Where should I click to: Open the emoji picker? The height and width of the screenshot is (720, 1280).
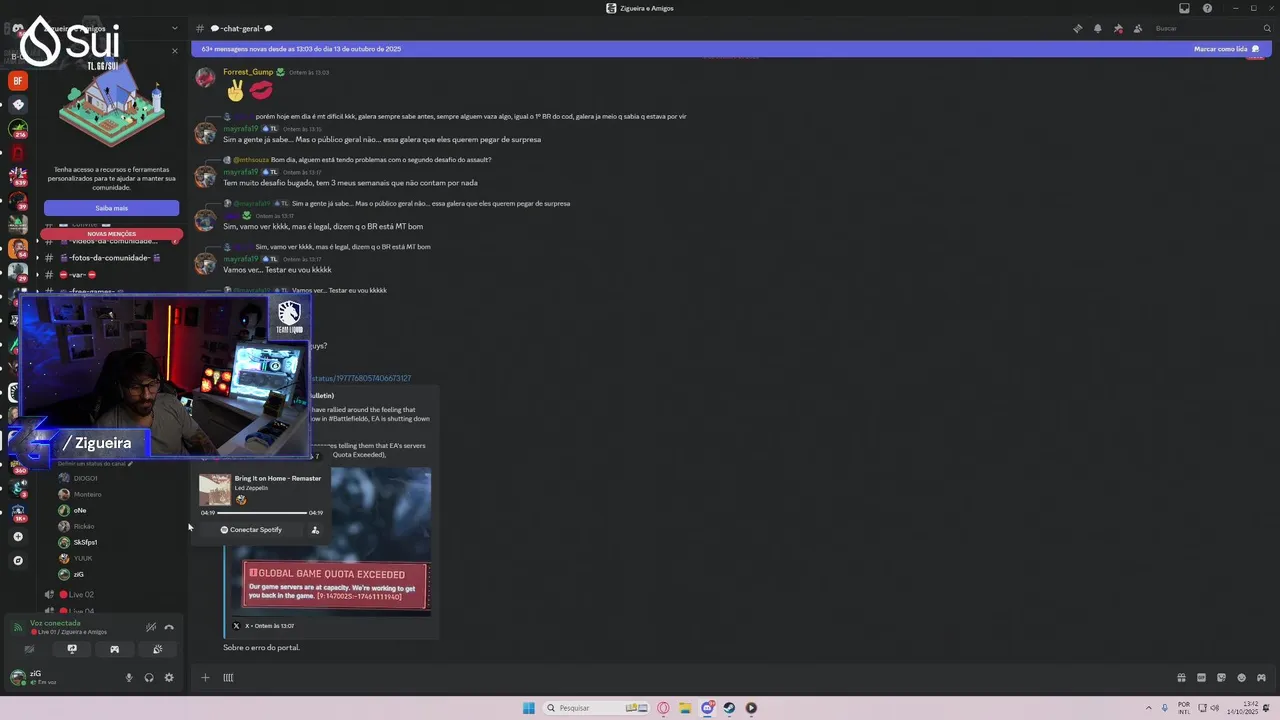pyautogui.click(x=1241, y=677)
